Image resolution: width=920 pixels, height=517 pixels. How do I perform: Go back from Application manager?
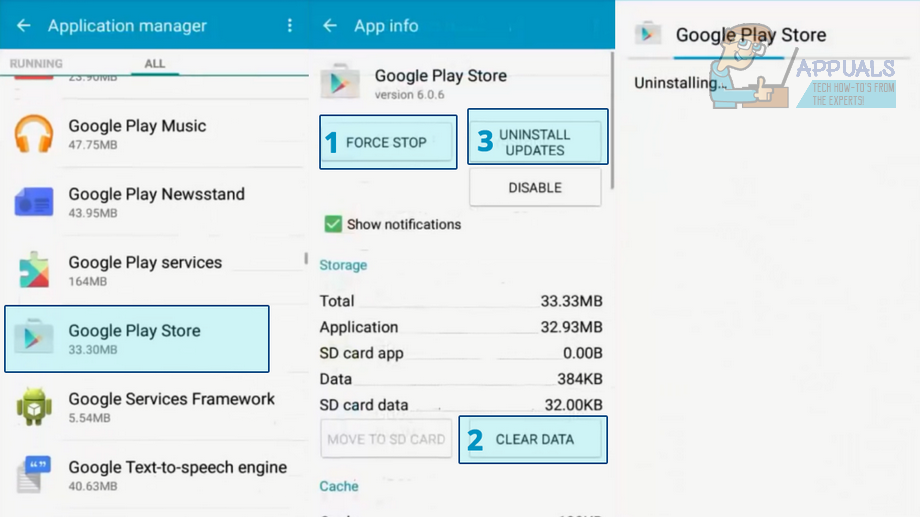(23, 25)
